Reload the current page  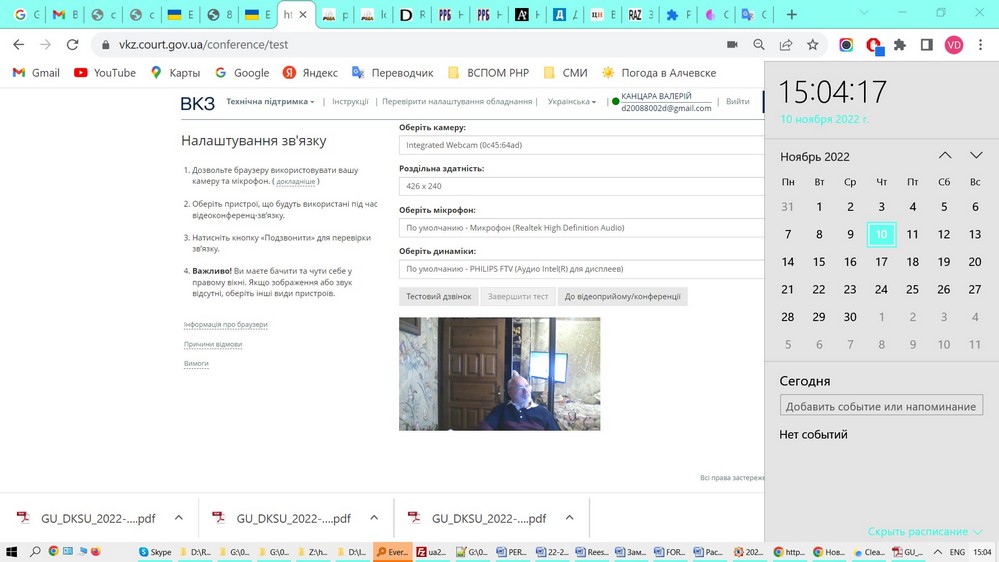(x=73, y=45)
